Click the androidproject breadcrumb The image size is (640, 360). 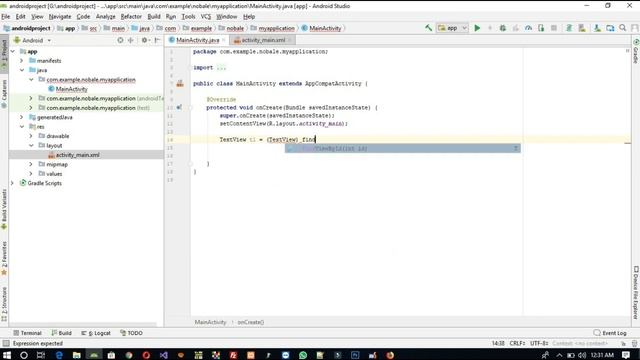coord(27,28)
